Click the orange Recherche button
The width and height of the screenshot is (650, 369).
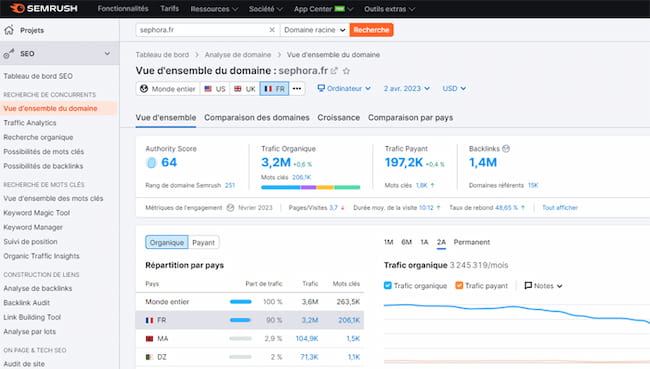tap(371, 30)
